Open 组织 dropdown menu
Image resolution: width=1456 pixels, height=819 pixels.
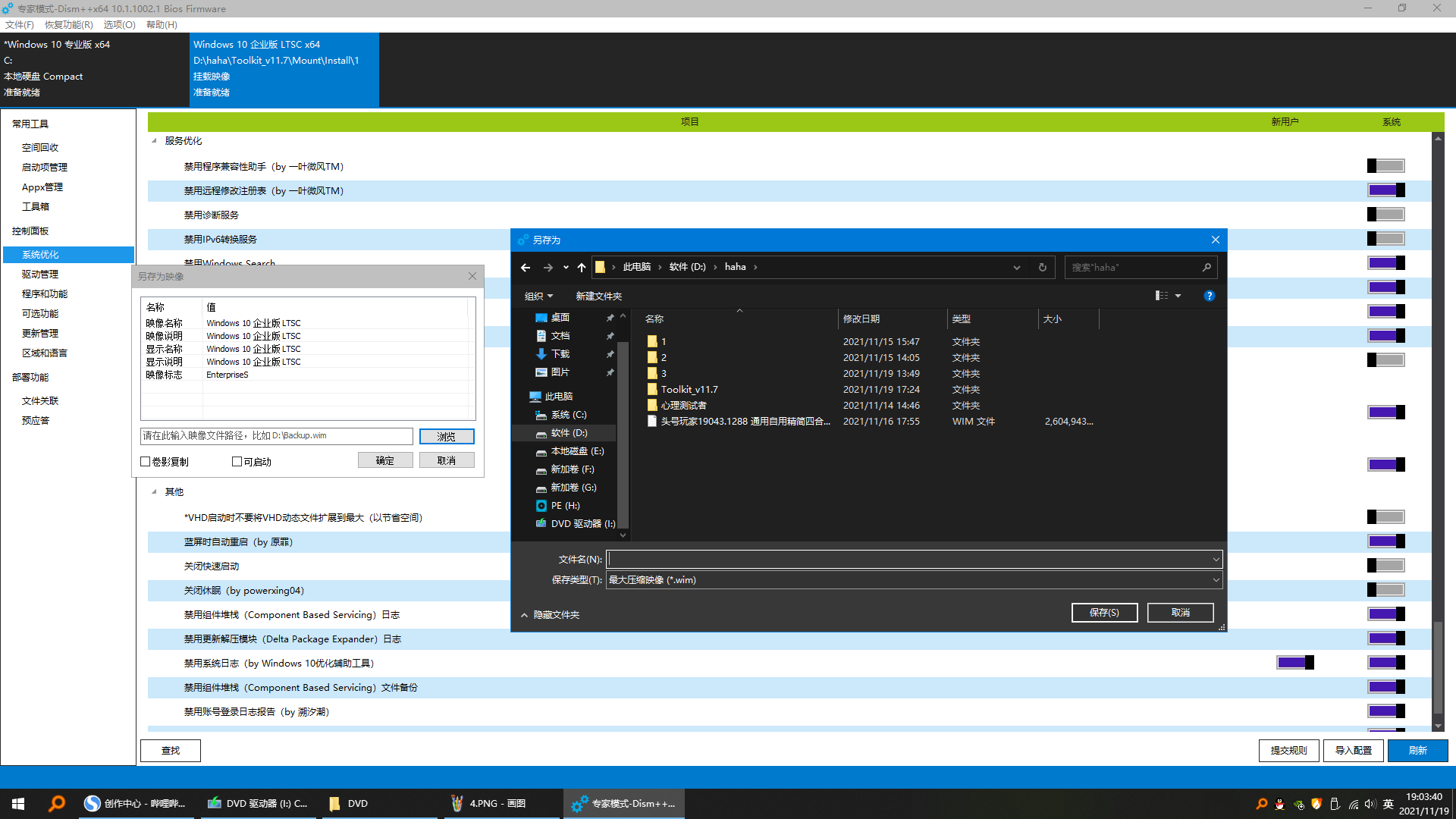point(539,297)
